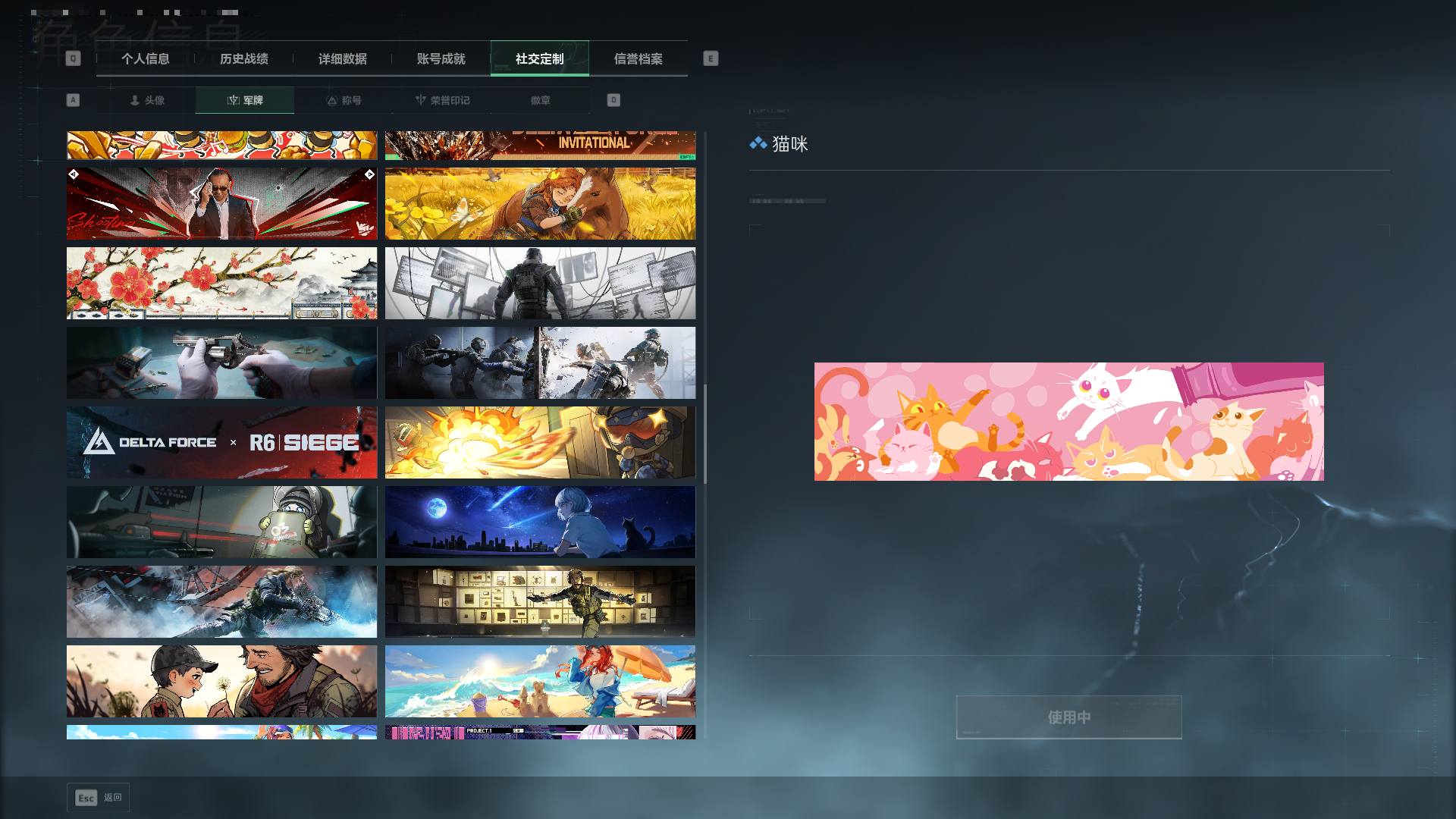Click the banner list scrollbar handle
The image size is (1456, 819).
coord(705,434)
